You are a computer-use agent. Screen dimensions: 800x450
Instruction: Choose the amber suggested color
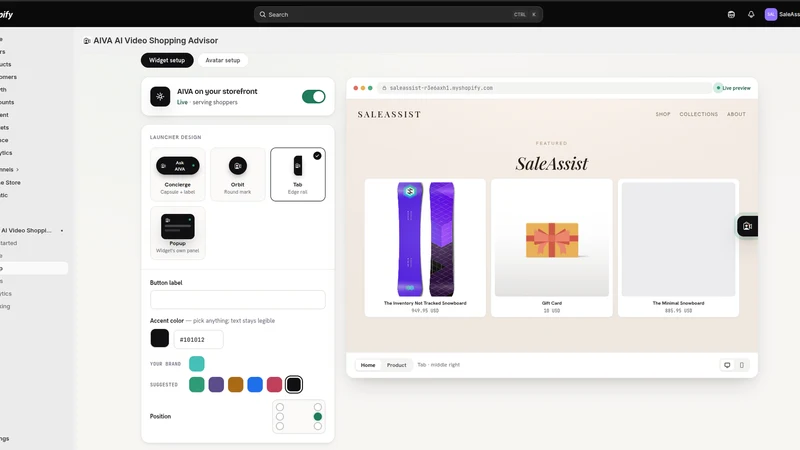pyautogui.click(x=235, y=384)
